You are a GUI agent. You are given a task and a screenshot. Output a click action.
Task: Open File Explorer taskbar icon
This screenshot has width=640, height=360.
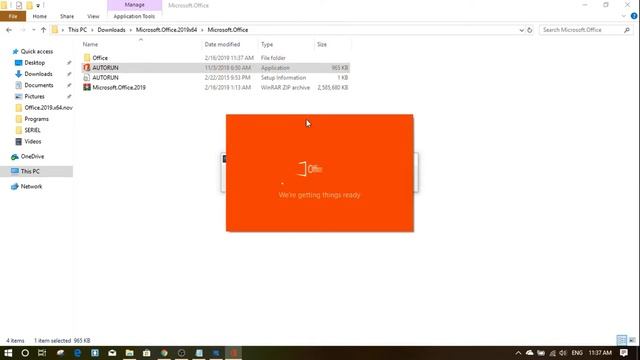point(129,353)
